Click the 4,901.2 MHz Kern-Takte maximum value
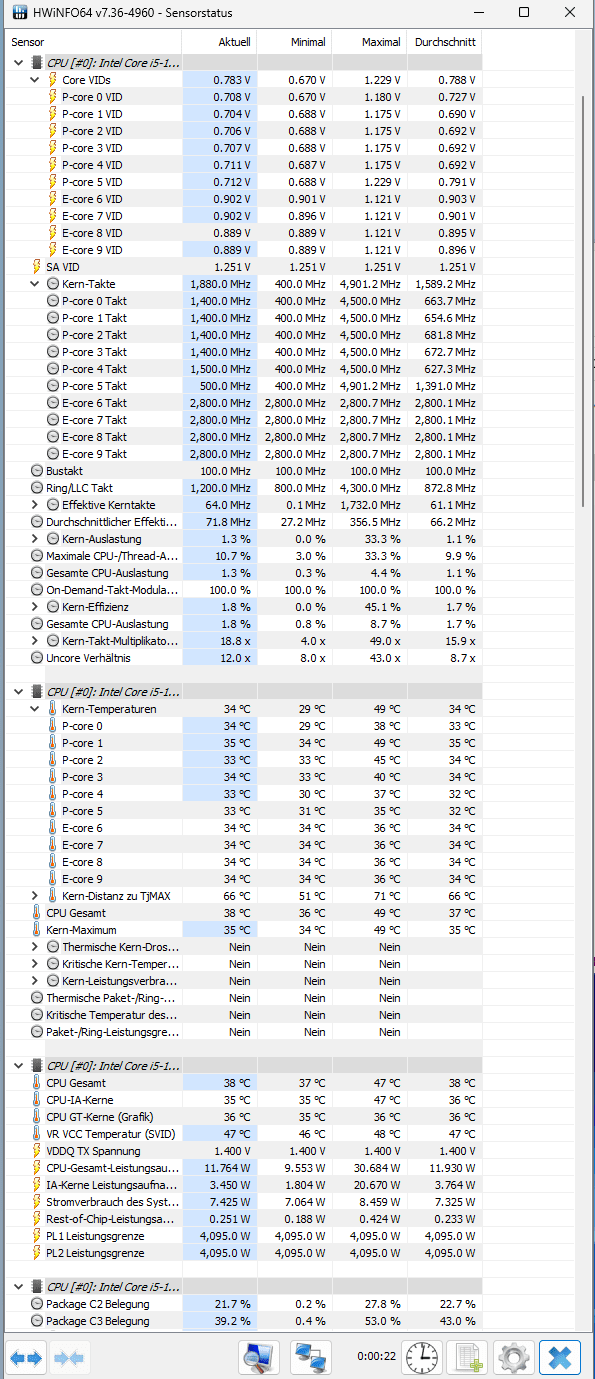 coord(370,284)
